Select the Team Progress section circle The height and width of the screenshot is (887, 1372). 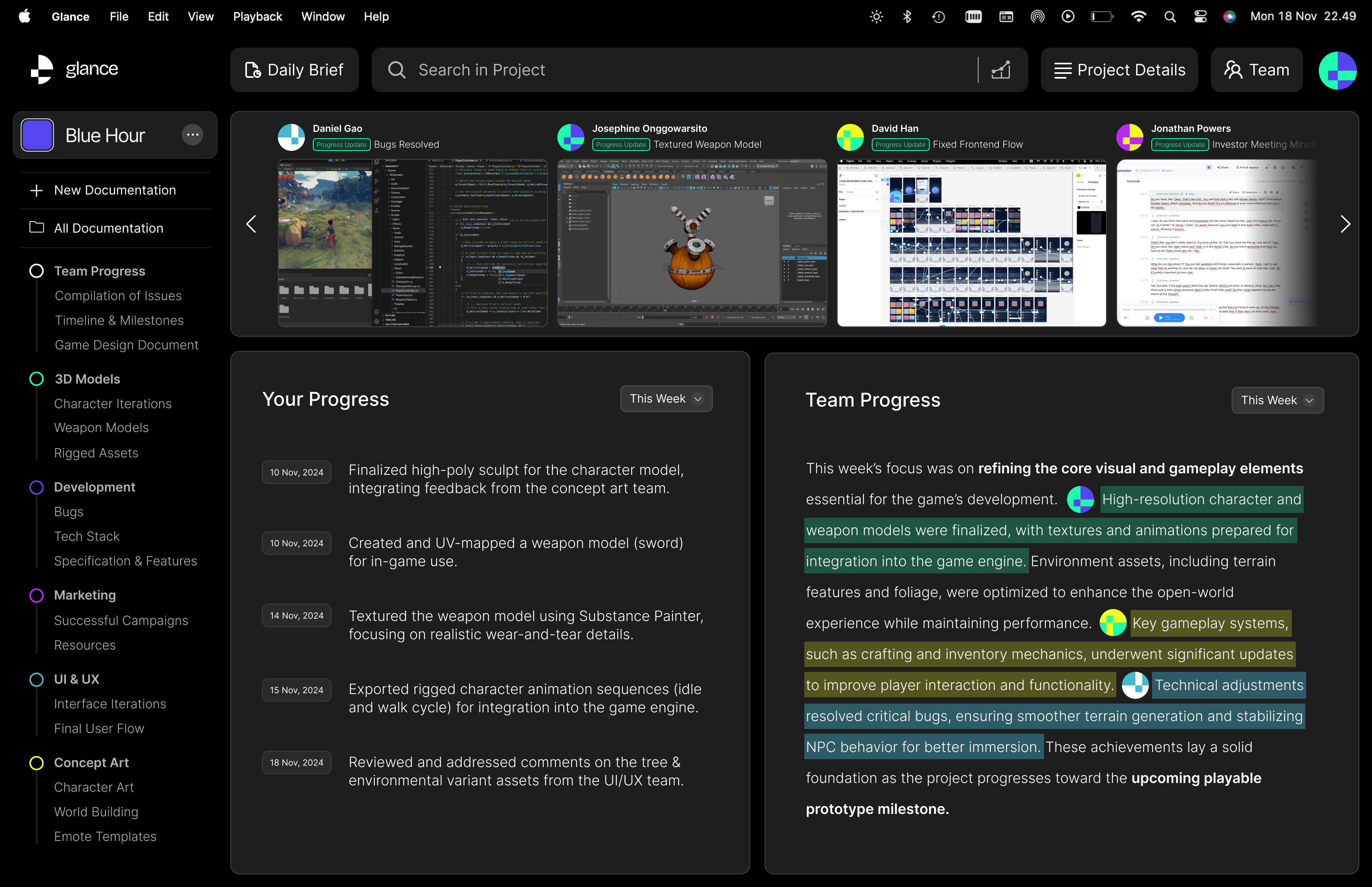36,271
